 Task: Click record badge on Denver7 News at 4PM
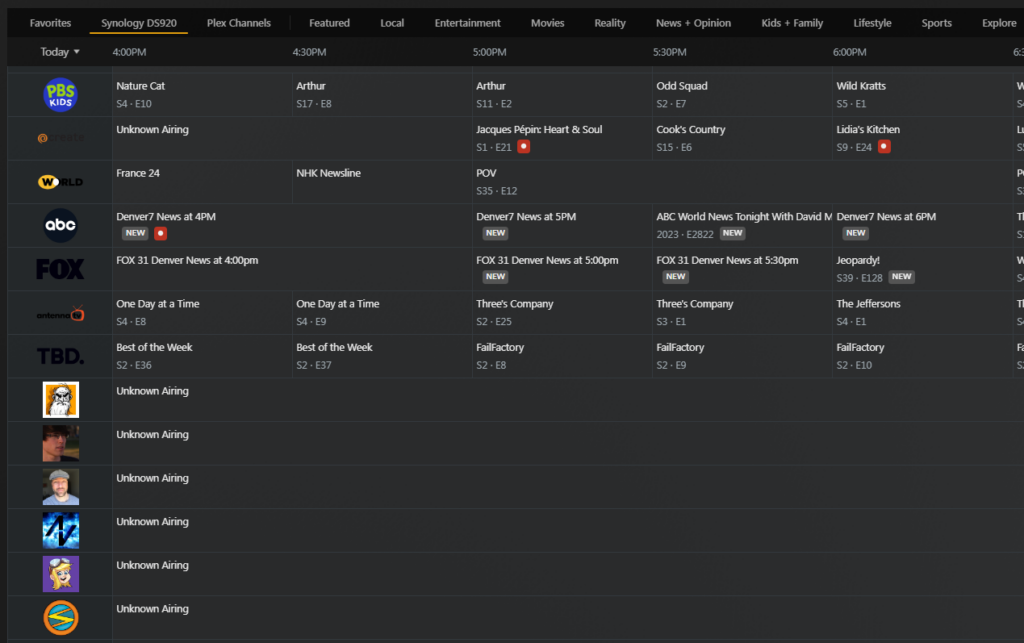[x=161, y=234]
